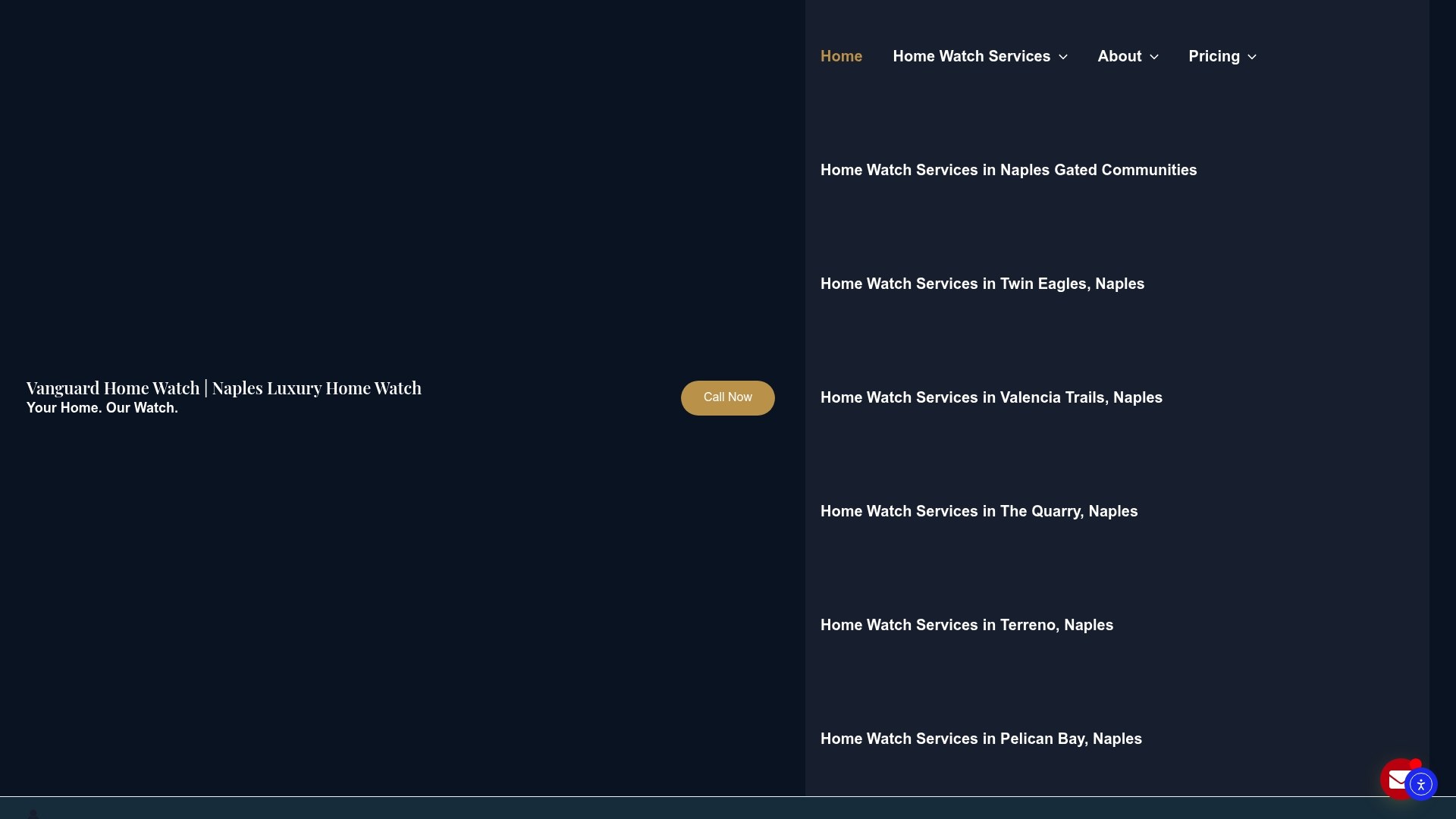Click the Vanguard Home Watch site title
The height and width of the screenshot is (819, 1456).
(224, 388)
